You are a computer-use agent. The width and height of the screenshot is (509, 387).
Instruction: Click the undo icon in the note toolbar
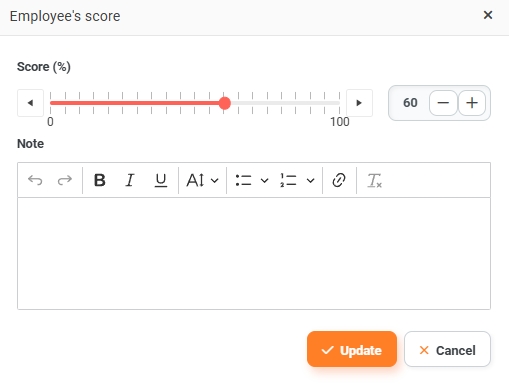35,180
